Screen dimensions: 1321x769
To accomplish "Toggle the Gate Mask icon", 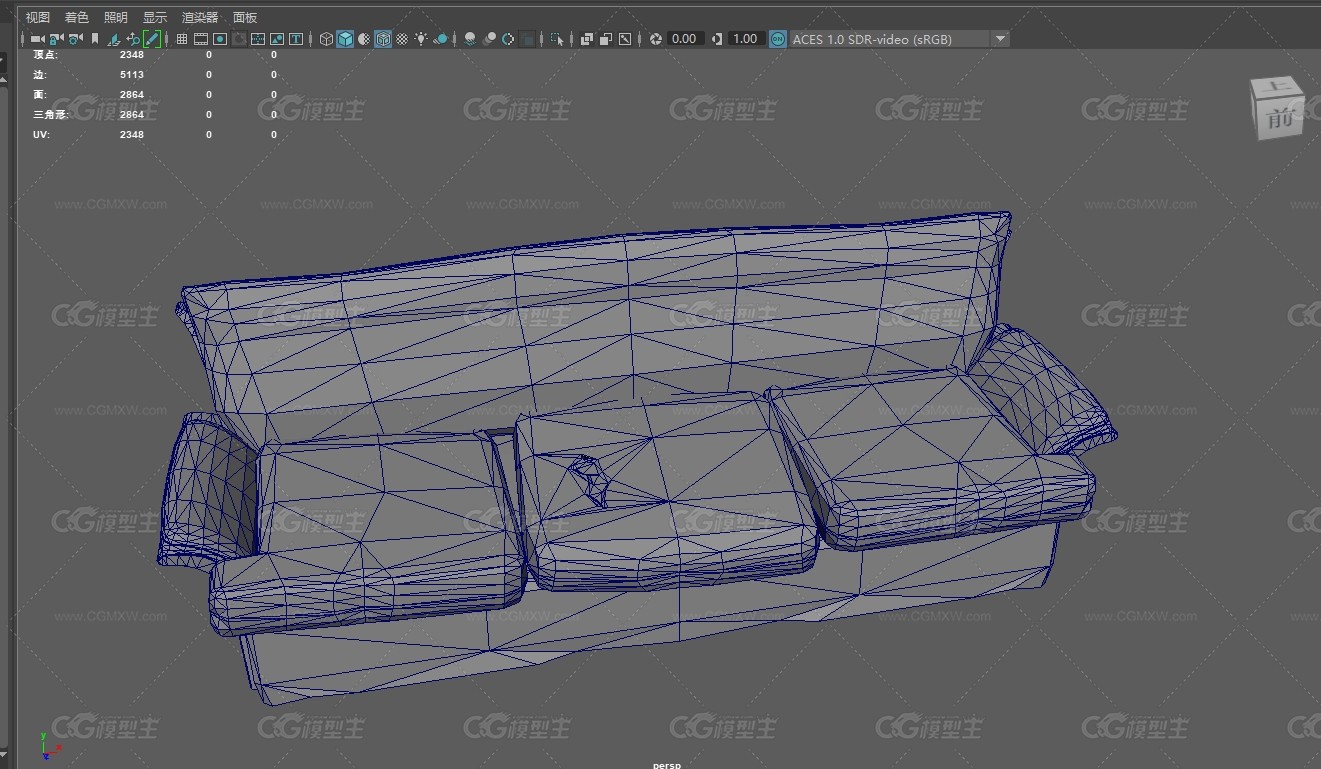I will point(239,39).
